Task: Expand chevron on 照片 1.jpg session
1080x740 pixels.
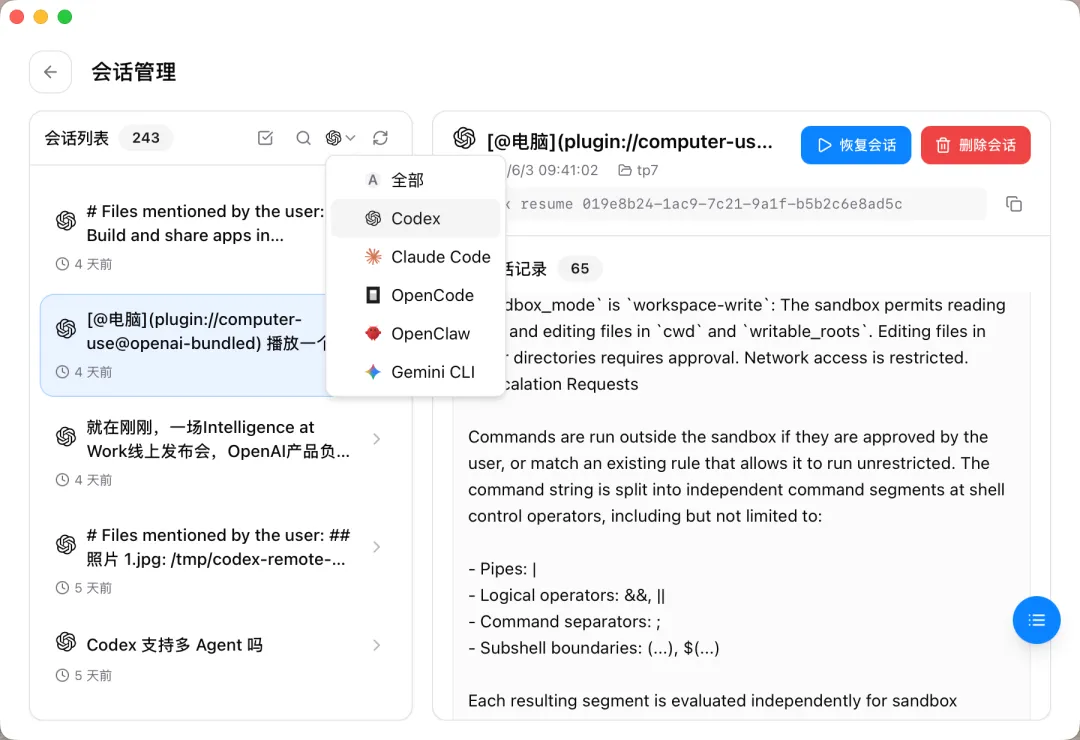Action: pyautogui.click(x=376, y=547)
